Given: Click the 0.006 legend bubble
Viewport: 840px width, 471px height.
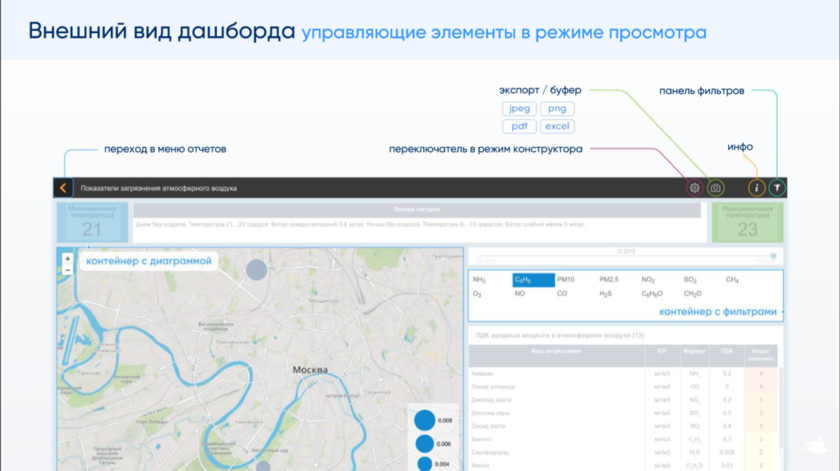Looking at the screenshot, I should [425, 444].
